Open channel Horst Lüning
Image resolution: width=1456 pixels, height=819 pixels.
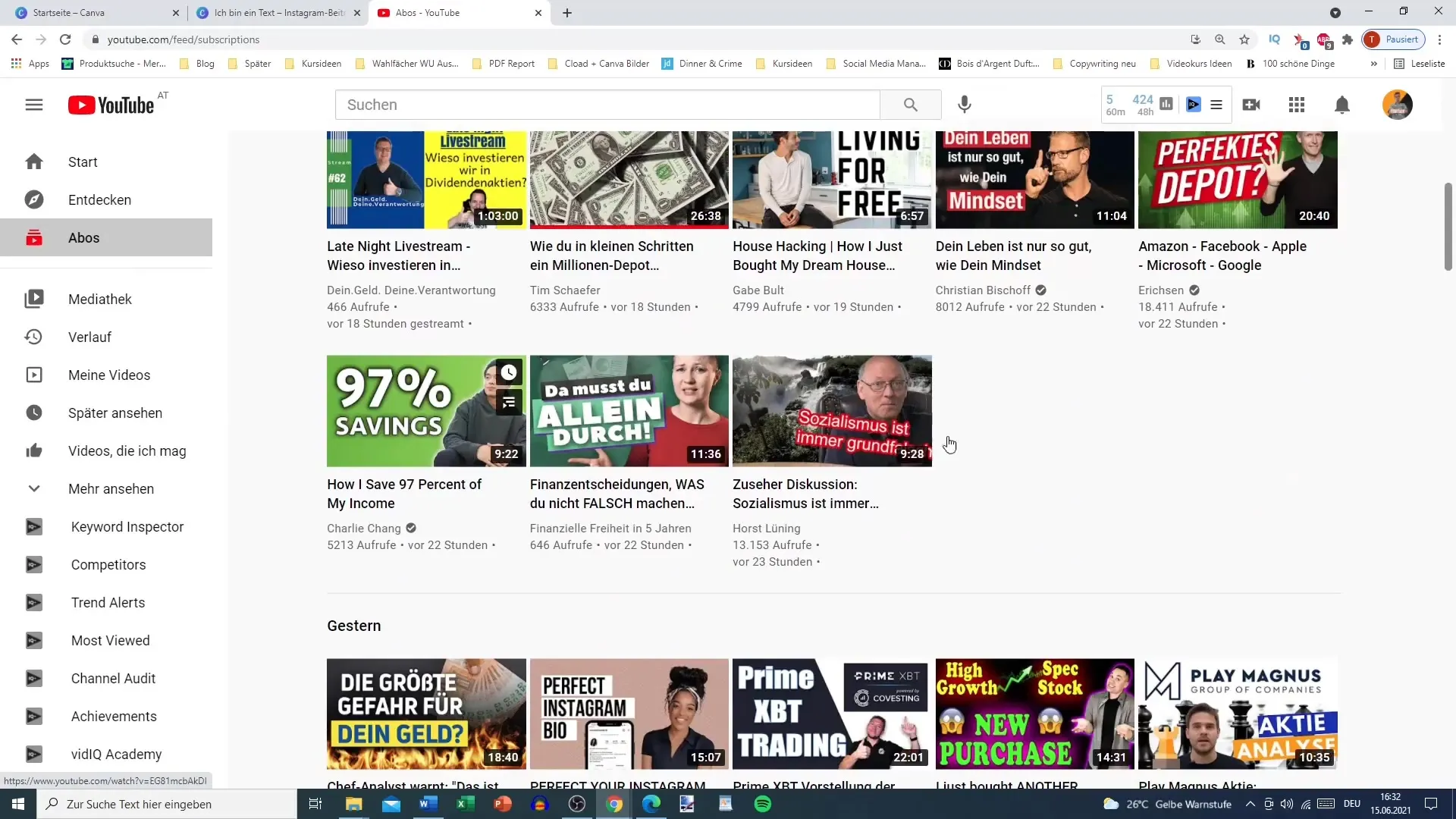[x=767, y=528]
